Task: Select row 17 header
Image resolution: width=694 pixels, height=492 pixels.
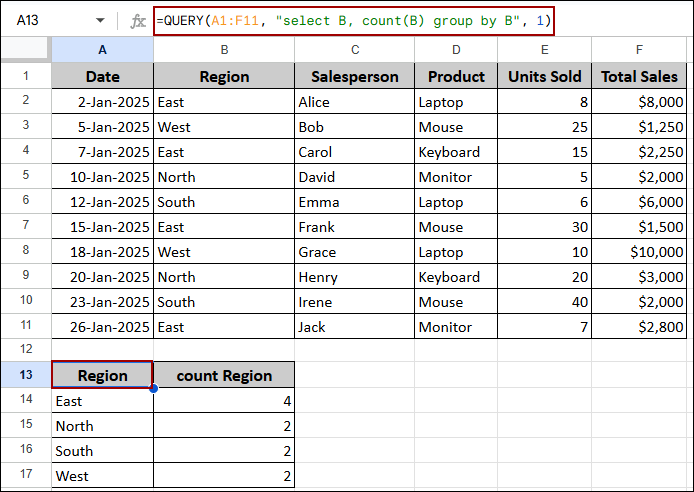Action: [26, 475]
